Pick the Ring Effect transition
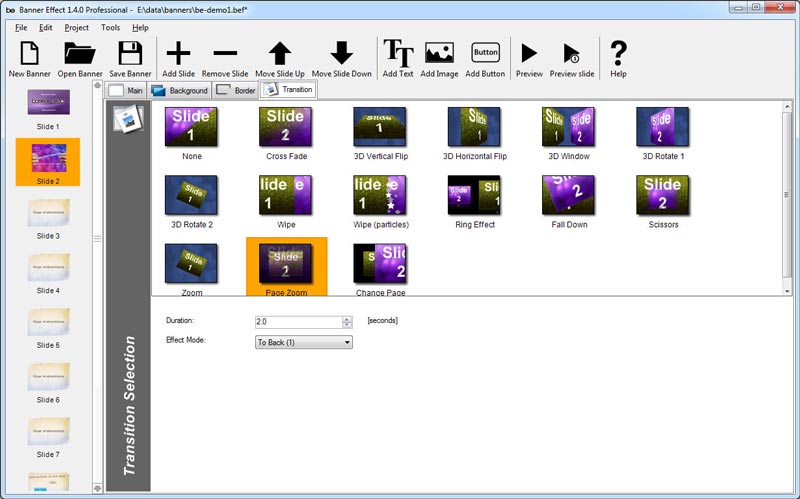The height and width of the screenshot is (499, 800). (x=474, y=201)
